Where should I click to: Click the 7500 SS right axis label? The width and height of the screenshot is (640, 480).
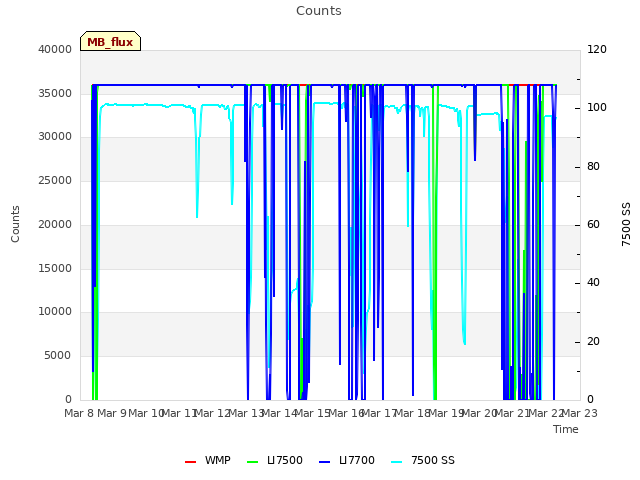click(x=626, y=224)
